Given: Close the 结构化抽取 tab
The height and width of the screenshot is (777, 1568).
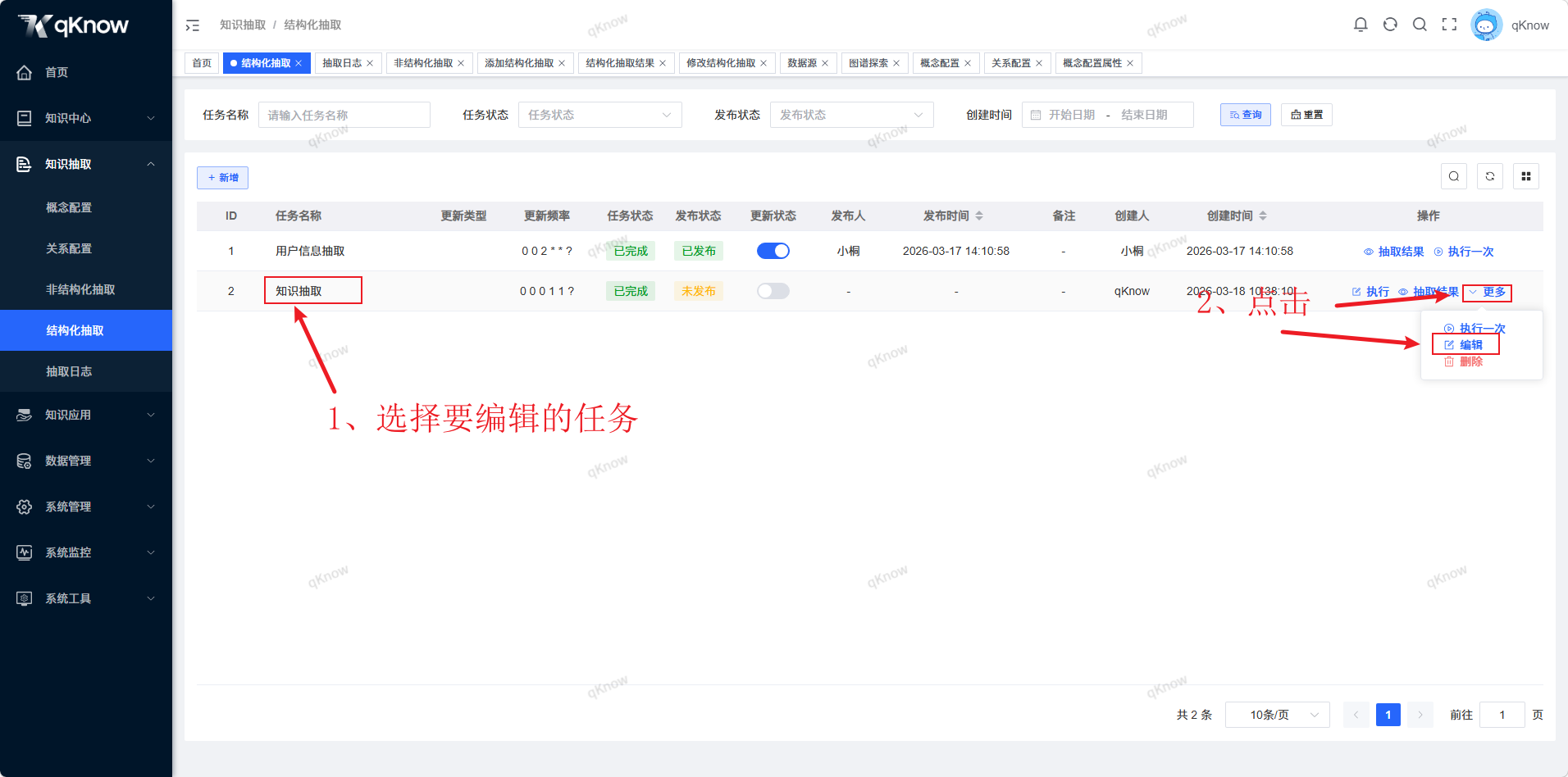Looking at the screenshot, I should click(x=299, y=63).
